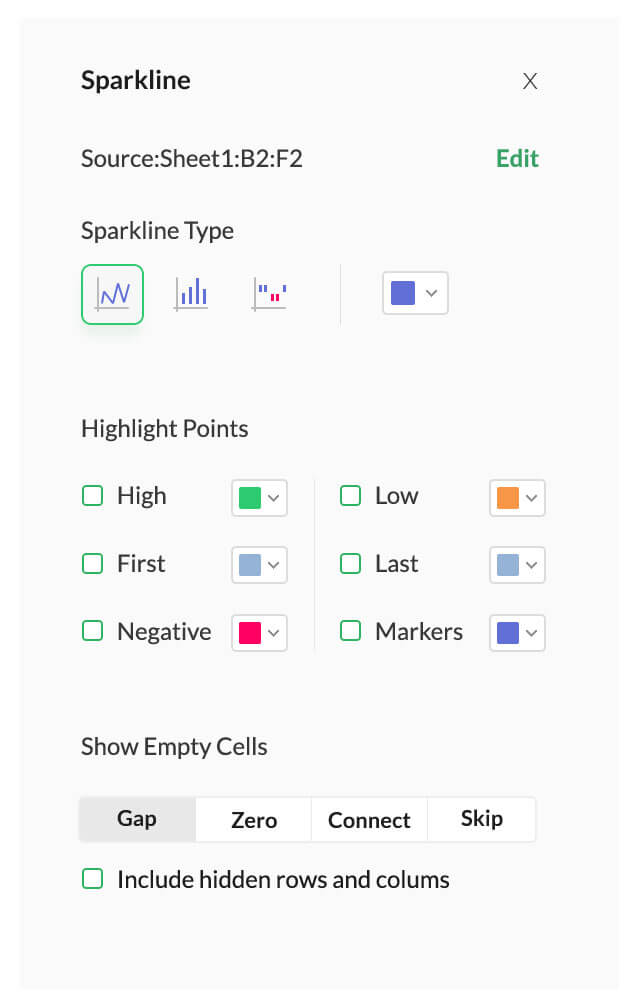Viewport: 639px width, 1007px height.
Task: Open the Negative point color dropdown
Action: click(258, 632)
